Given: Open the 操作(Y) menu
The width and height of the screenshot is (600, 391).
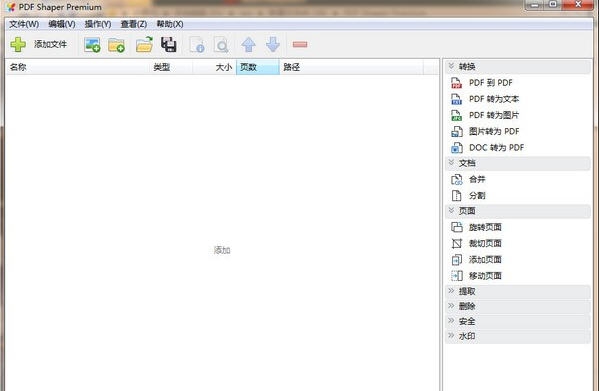Looking at the screenshot, I should click(x=98, y=24).
